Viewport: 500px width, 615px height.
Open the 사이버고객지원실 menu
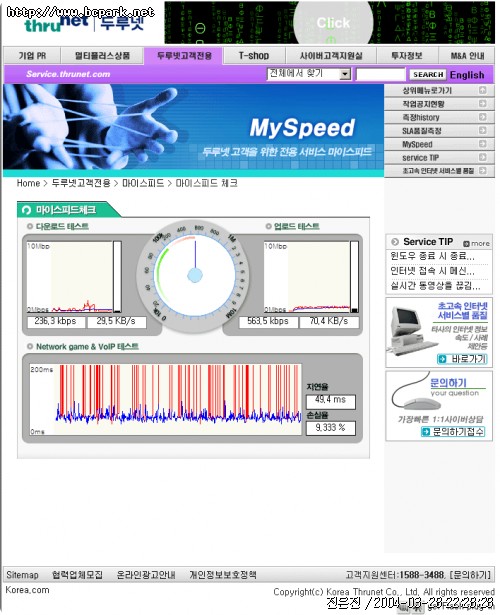[x=331, y=56]
